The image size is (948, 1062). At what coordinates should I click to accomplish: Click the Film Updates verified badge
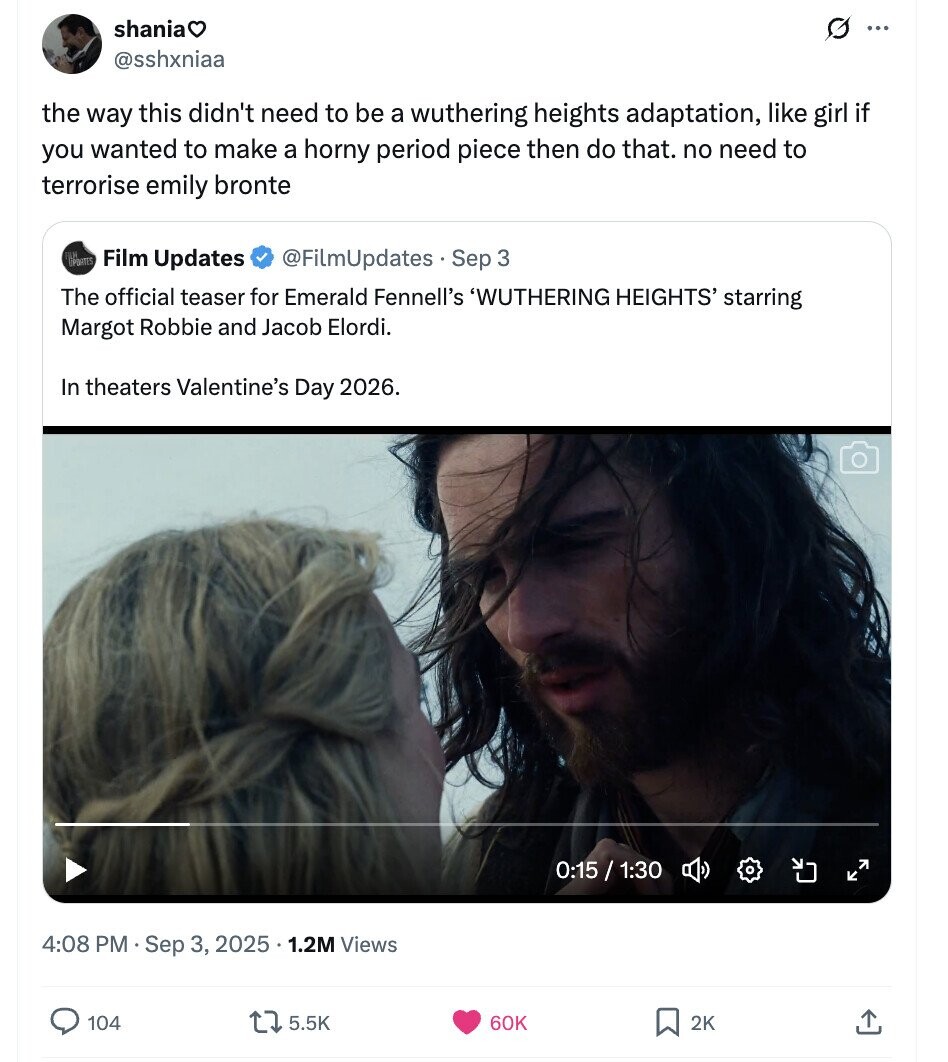click(x=262, y=258)
